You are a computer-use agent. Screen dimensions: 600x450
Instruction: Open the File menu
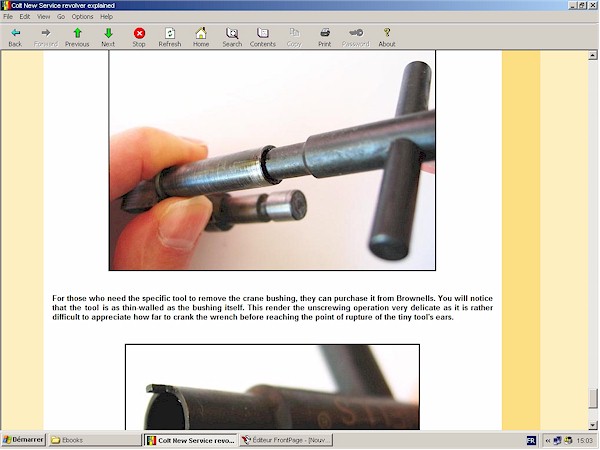8,16
